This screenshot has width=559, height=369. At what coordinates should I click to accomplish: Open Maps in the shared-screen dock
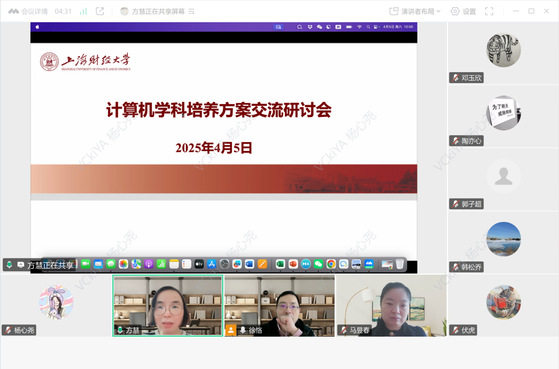(136, 264)
